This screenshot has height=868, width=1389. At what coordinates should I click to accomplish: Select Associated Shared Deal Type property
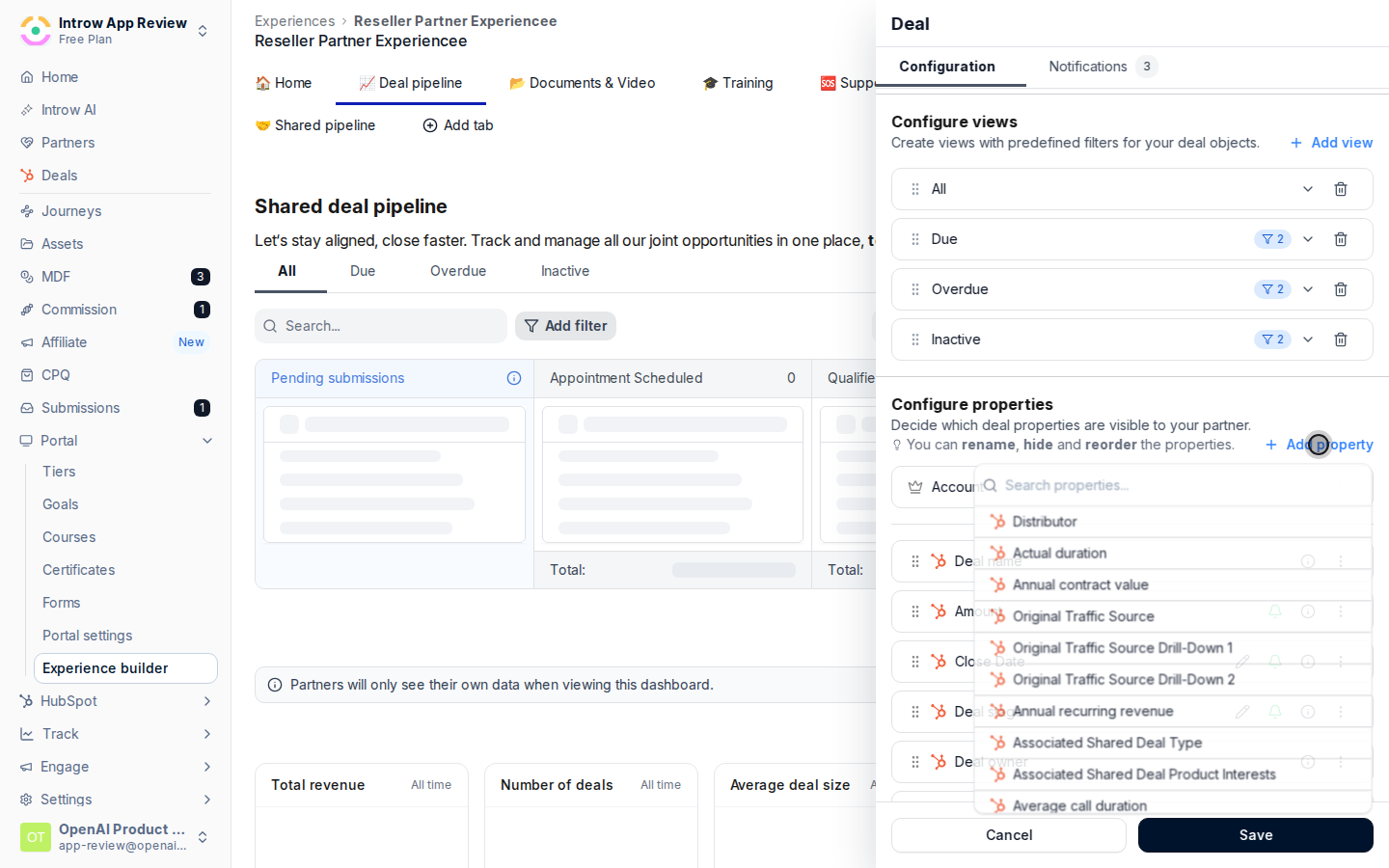1173,743
